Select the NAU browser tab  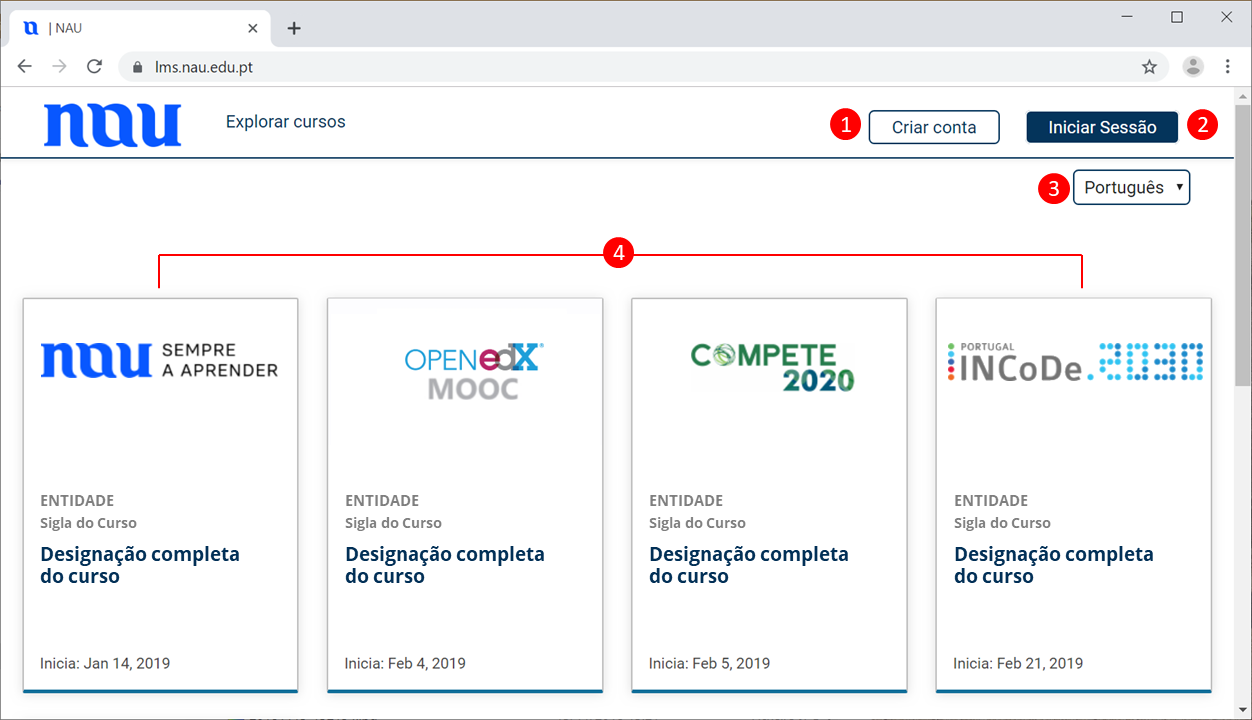click(x=130, y=28)
